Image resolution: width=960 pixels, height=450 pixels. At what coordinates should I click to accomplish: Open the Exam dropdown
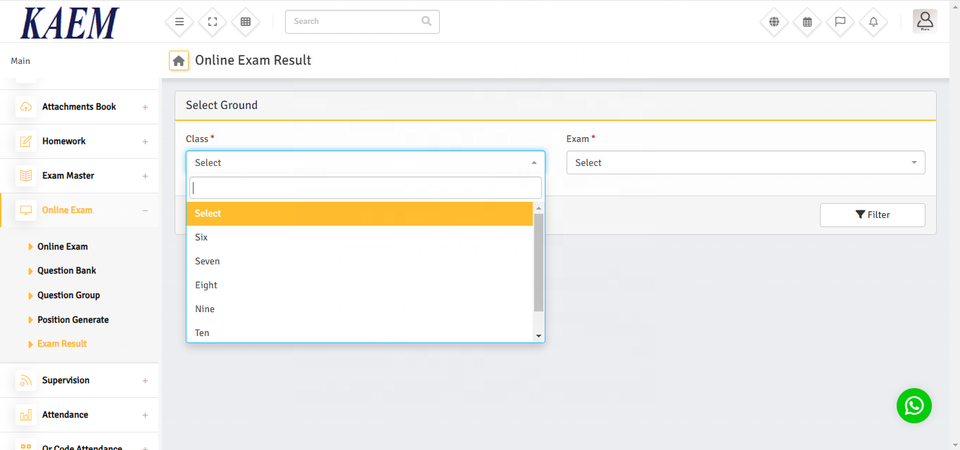[x=745, y=163]
